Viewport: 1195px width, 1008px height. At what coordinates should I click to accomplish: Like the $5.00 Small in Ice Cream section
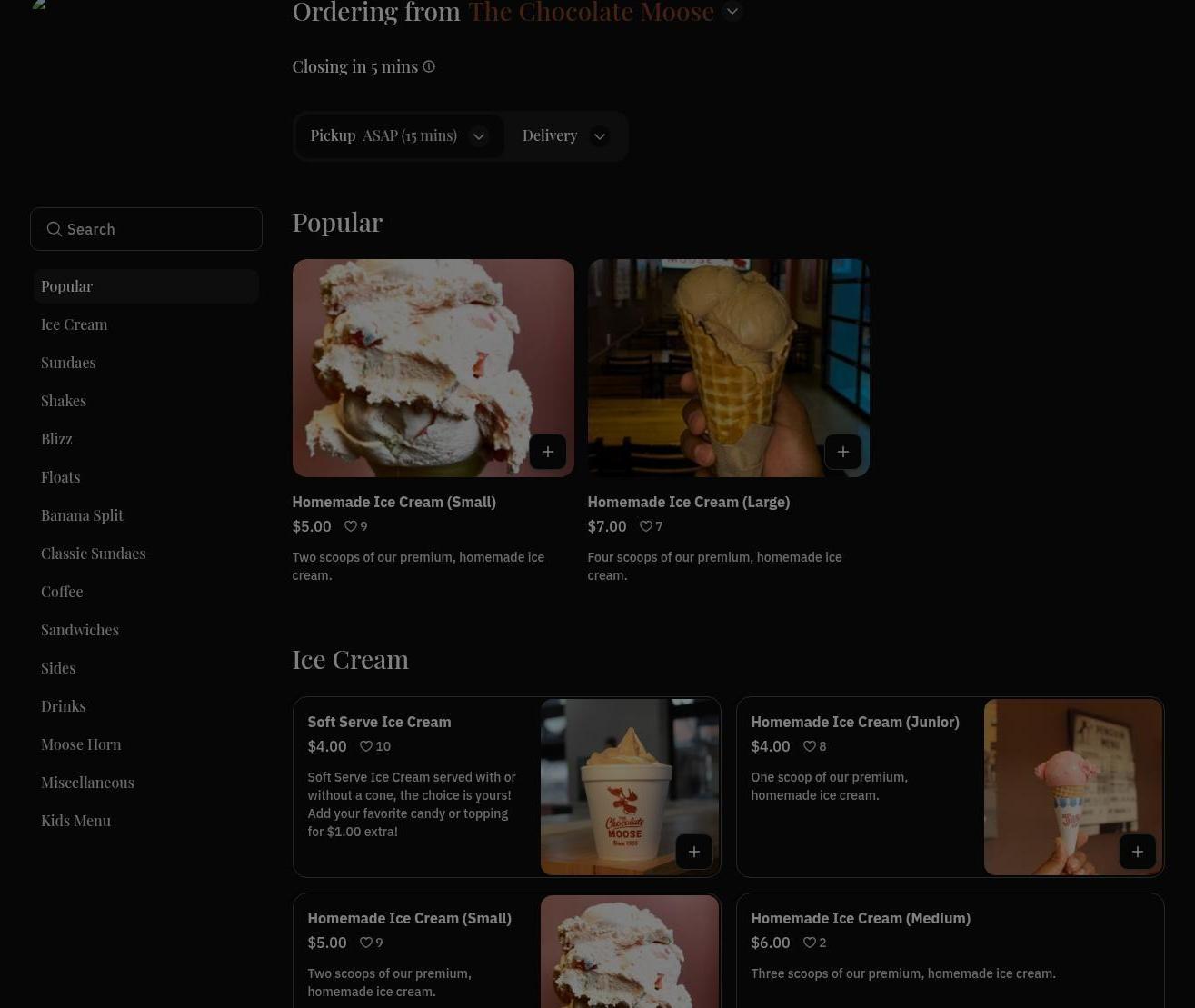pyautogui.click(x=365, y=943)
